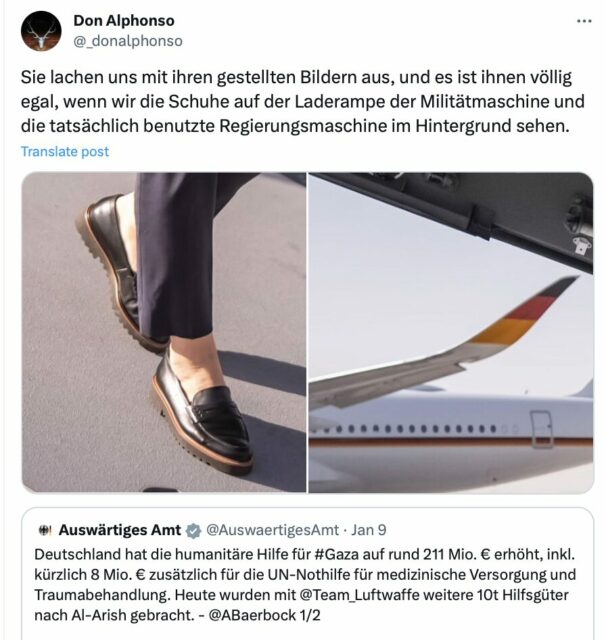Open the Don Alphonso display name
The width and height of the screenshot is (606, 640).
(124, 20)
